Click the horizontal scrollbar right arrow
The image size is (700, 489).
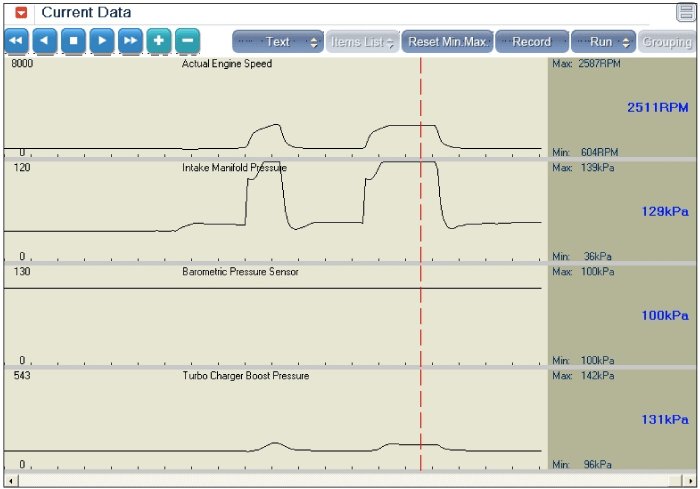(691, 481)
